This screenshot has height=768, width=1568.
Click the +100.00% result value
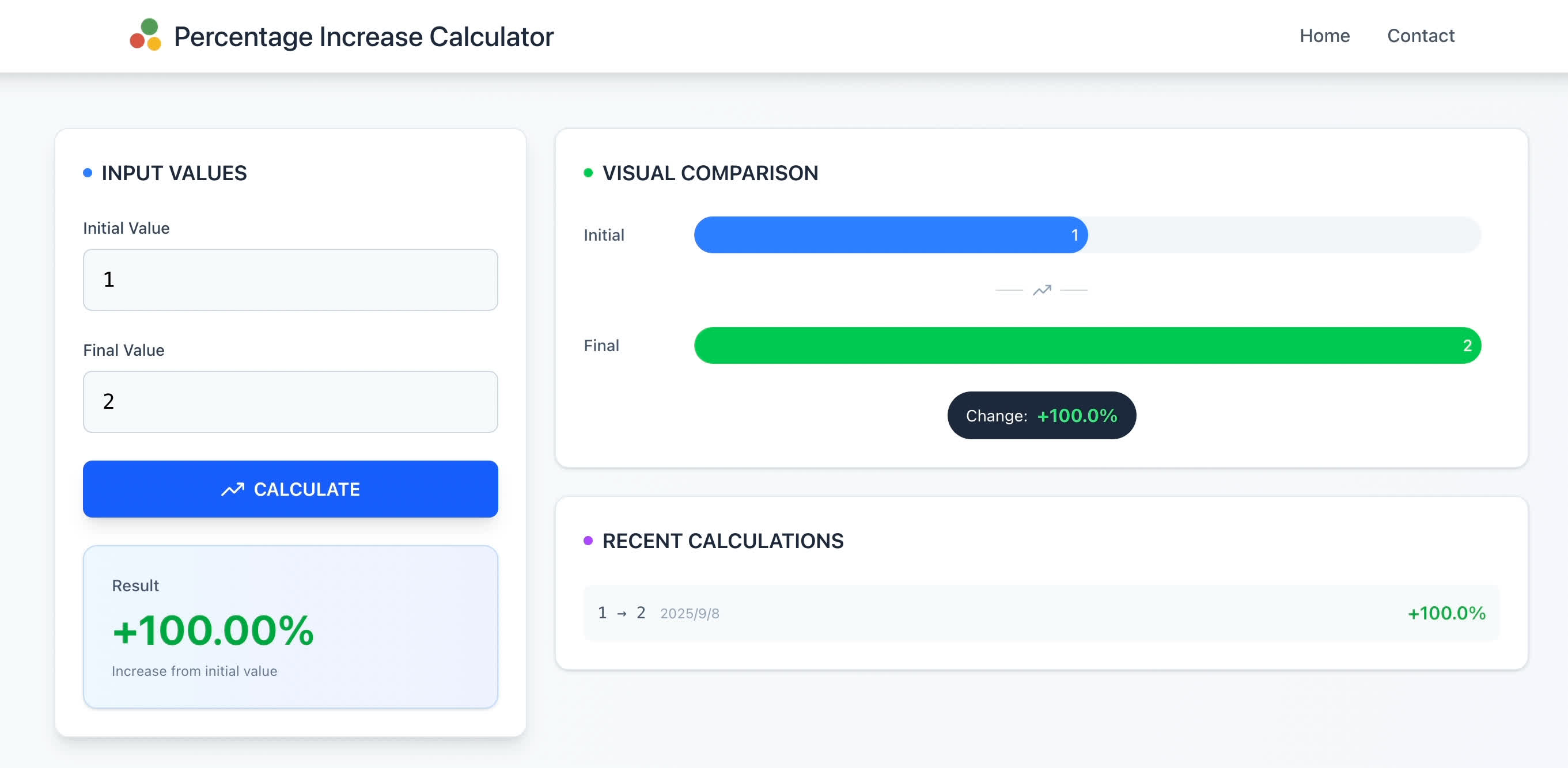click(x=213, y=630)
